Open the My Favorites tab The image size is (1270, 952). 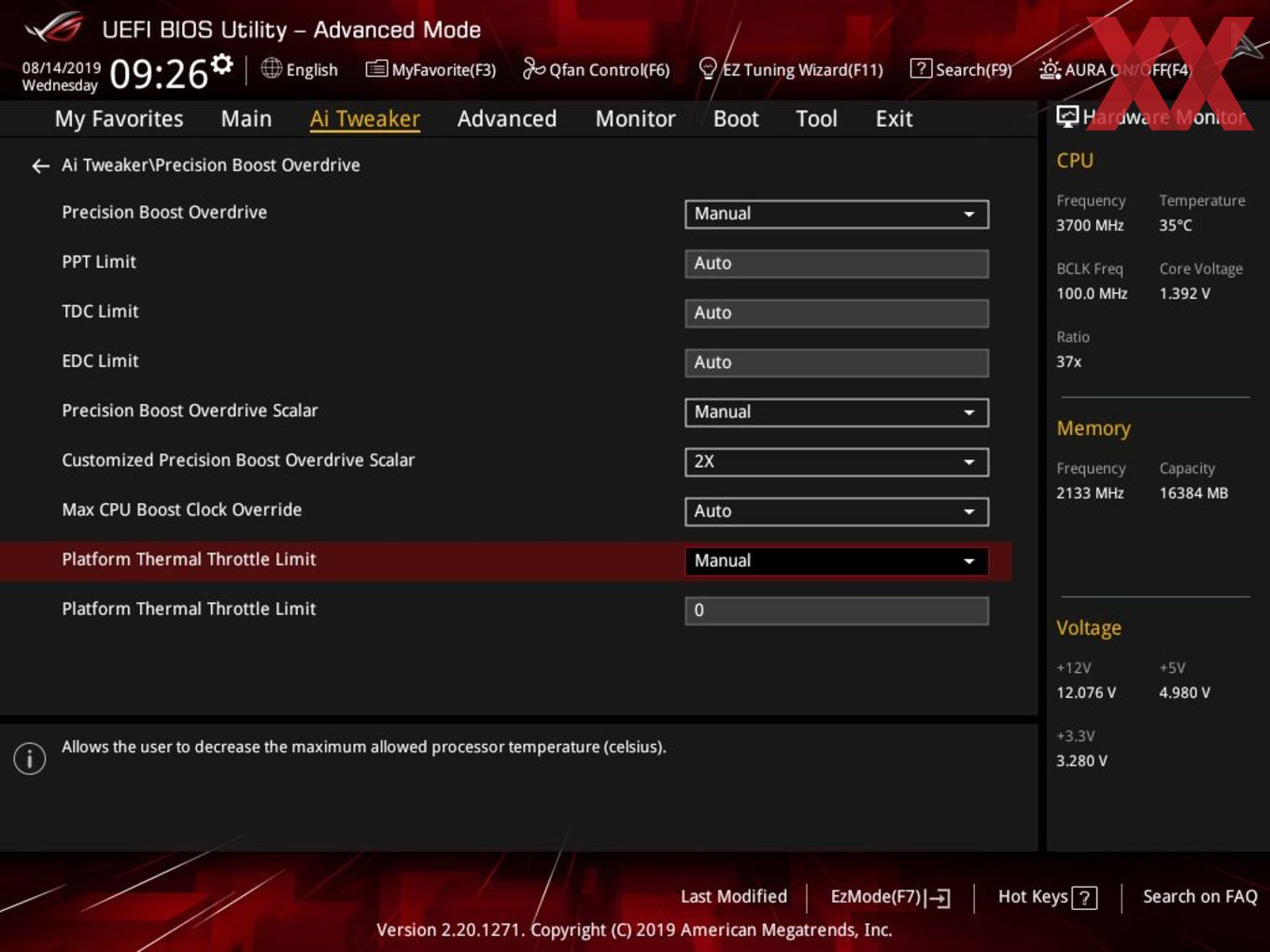coord(119,119)
